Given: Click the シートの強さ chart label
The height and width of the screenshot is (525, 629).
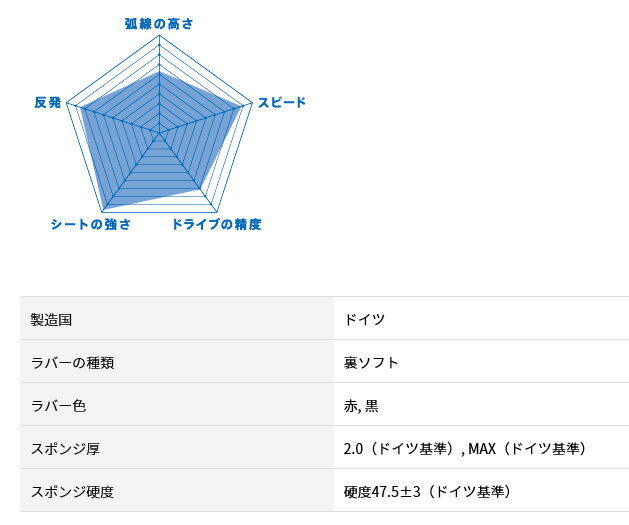Looking at the screenshot, I should [x=91, y=224].
